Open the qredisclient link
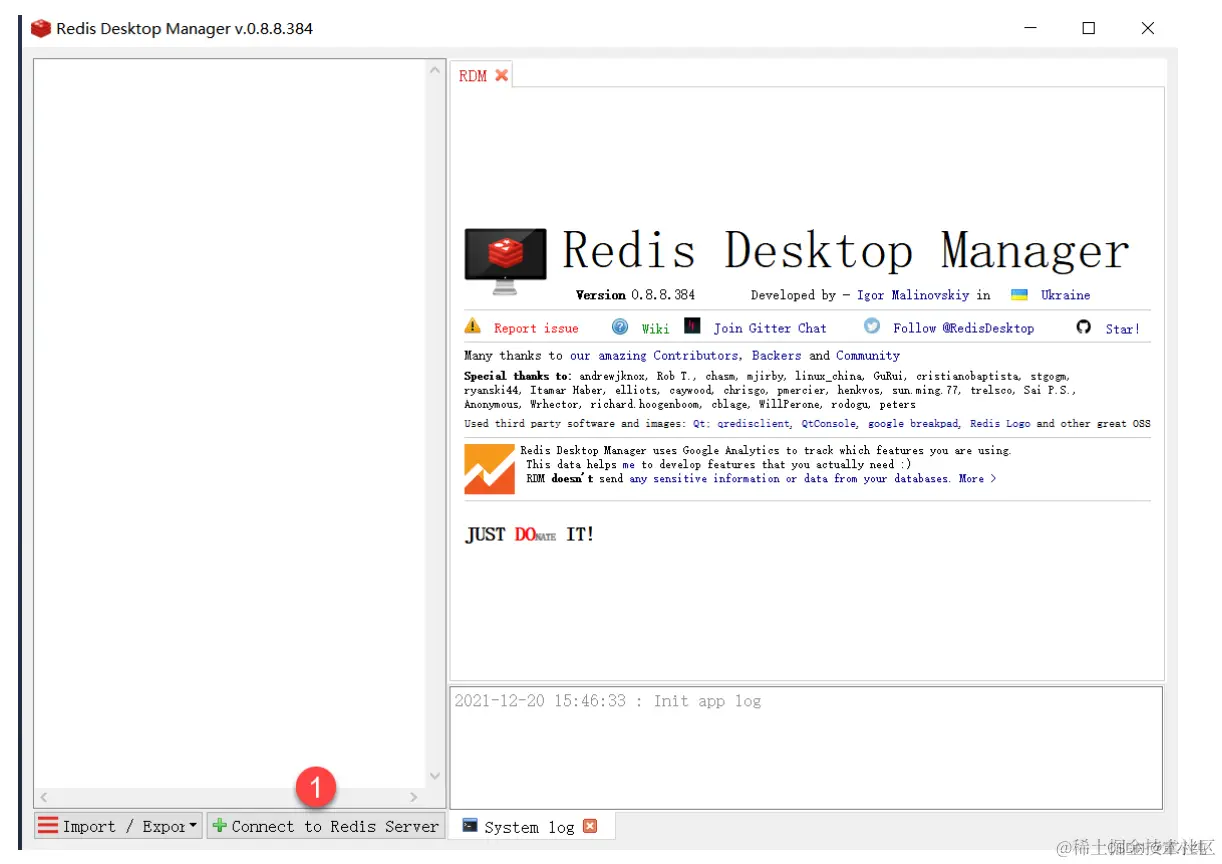This screenshot has width=1222, height=864. coord(753,423)
